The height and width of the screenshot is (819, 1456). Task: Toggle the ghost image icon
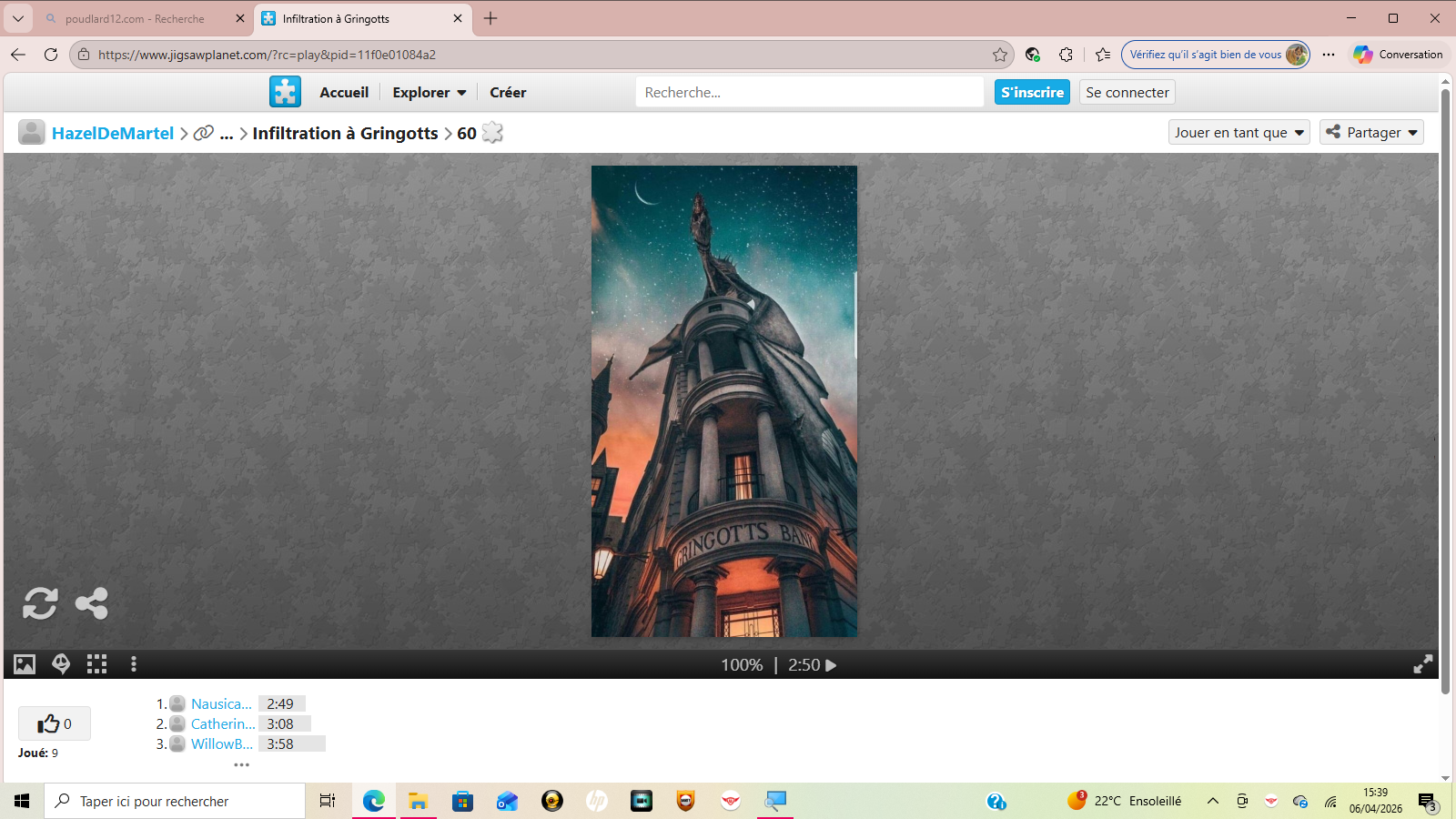coord(61,664)
